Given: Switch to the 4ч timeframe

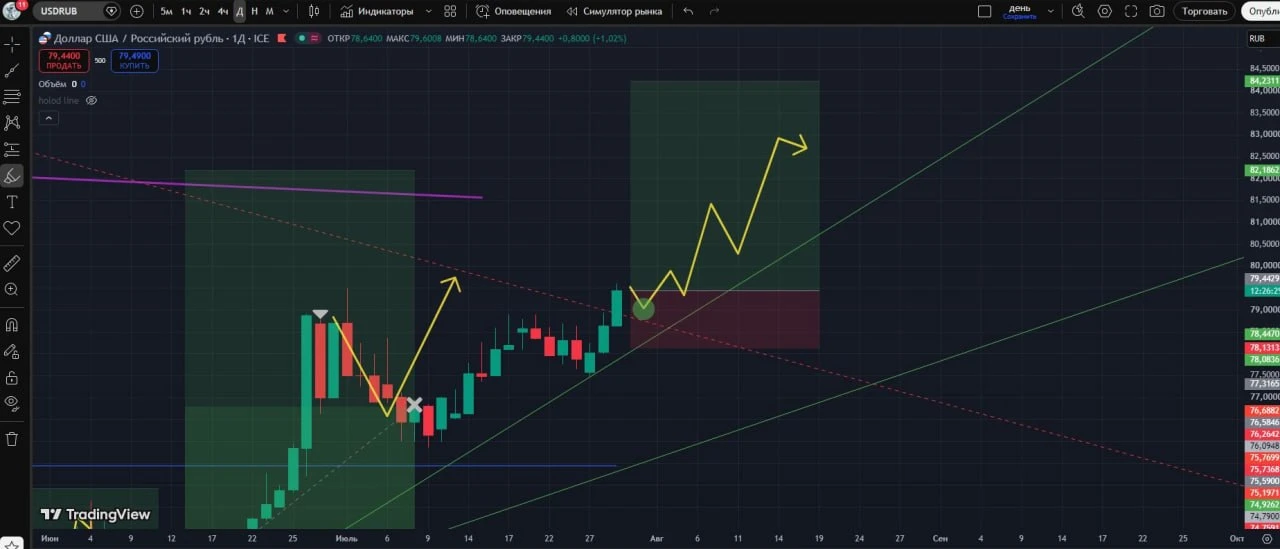Looking at the screenshot, I should tap(223, 11).
